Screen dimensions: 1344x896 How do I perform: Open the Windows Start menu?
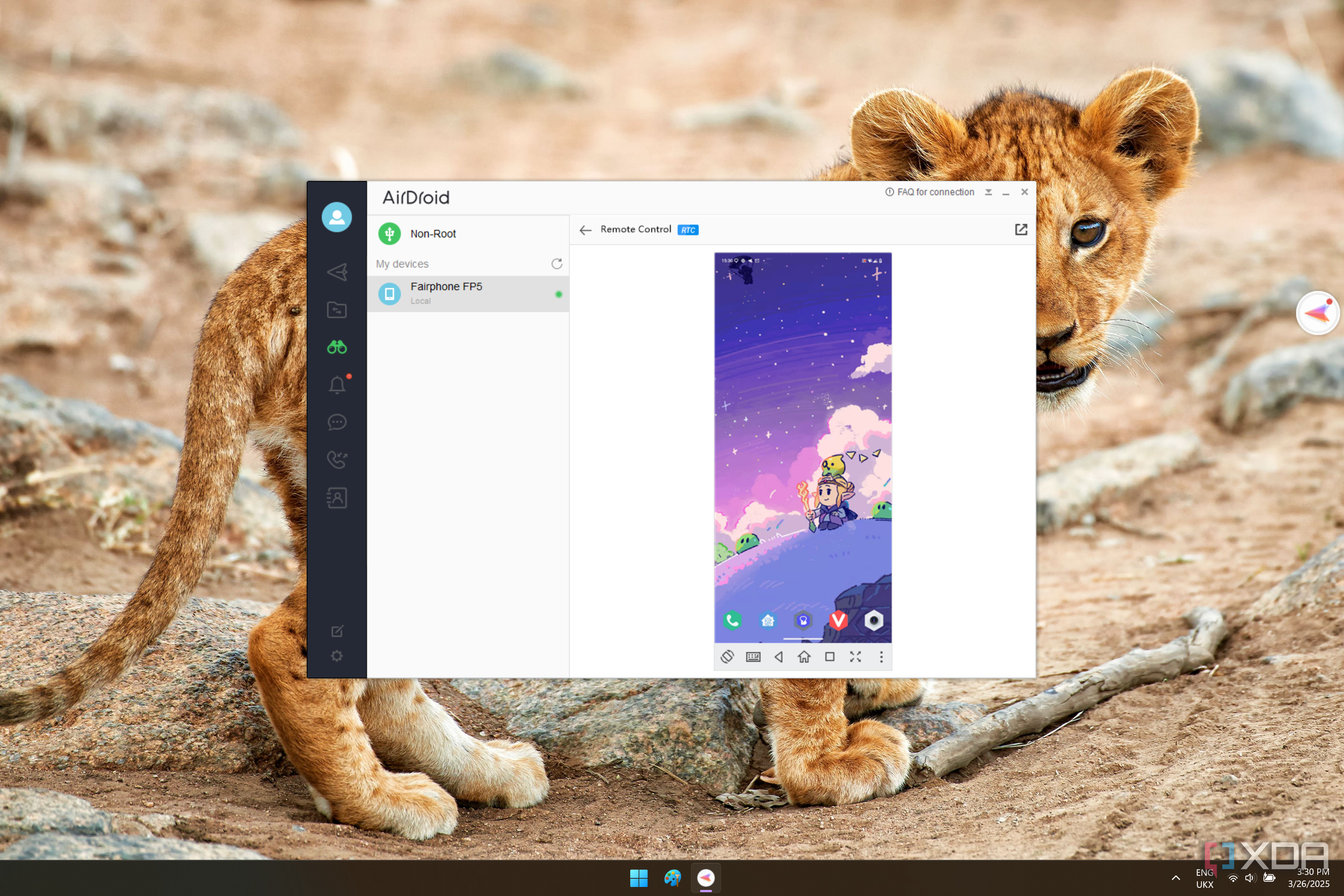point(638,878)
